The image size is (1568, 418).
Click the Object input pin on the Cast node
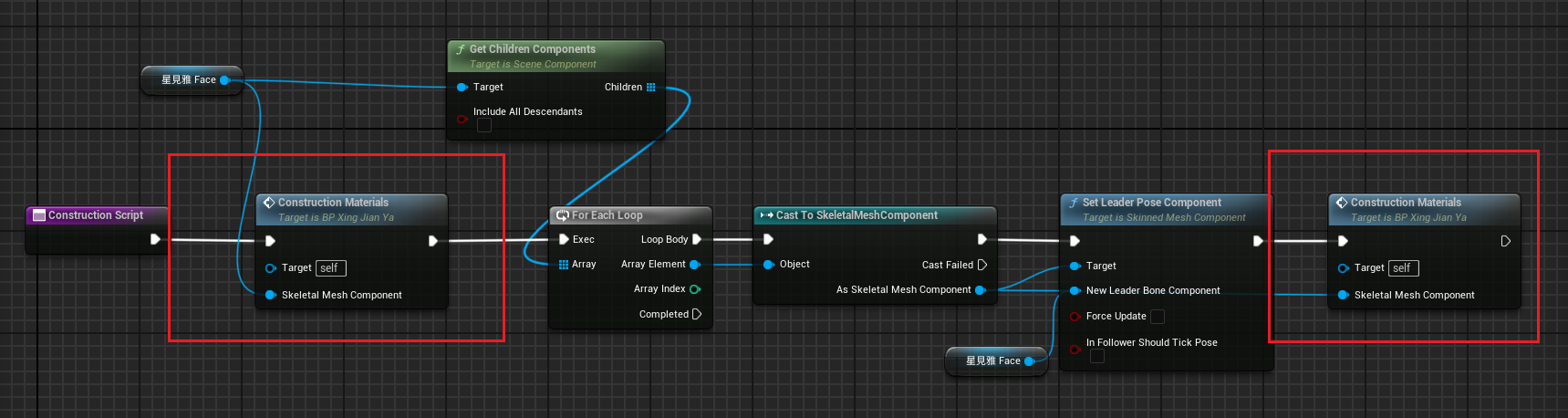(768, 265)
